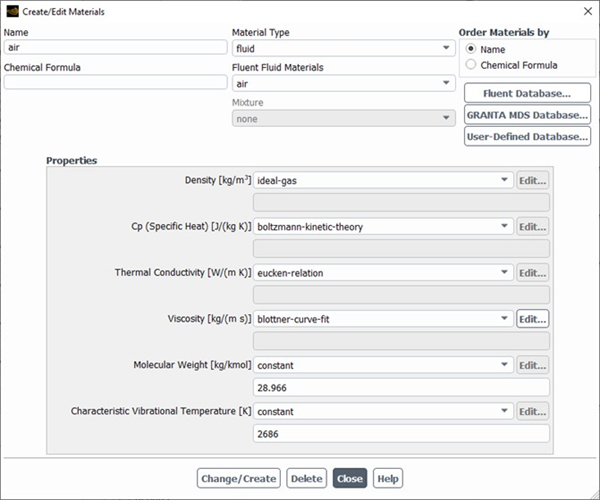Open the Characteristic Vibrational Temperature dropdown
Viewport: 600px width, 500px height.
tap(383, 411)
